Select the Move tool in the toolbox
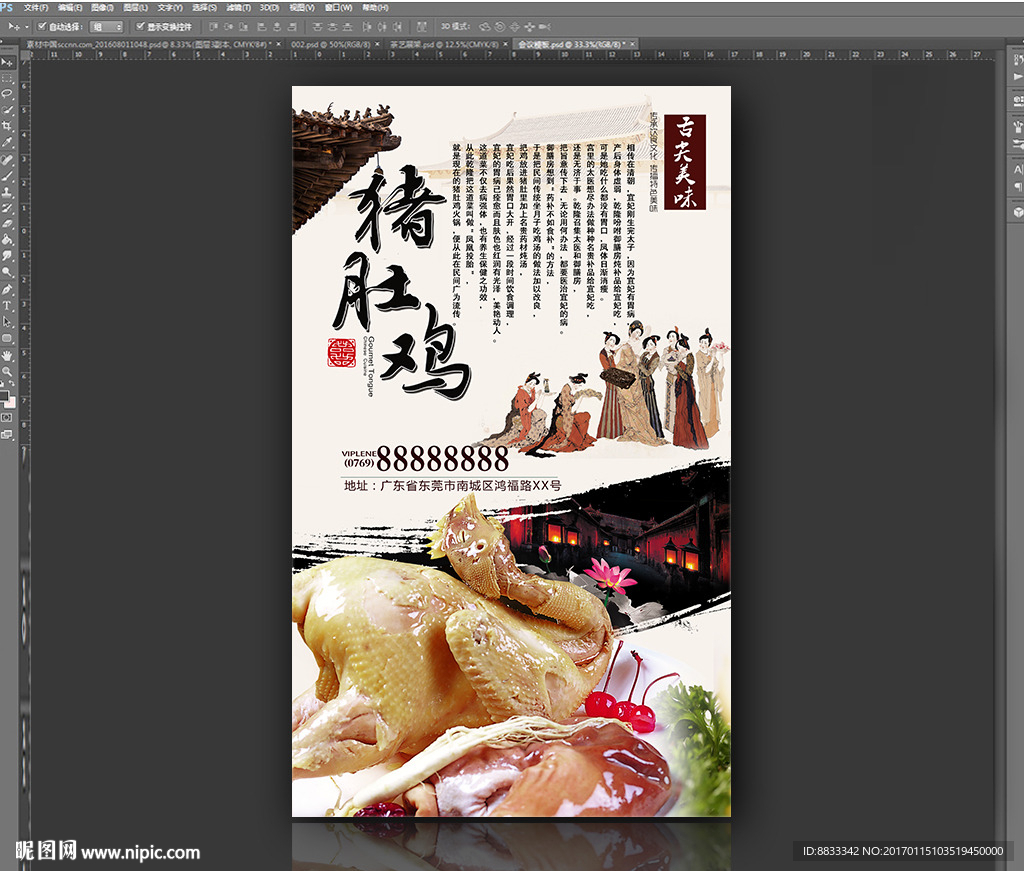 click(x=7, y=62)
